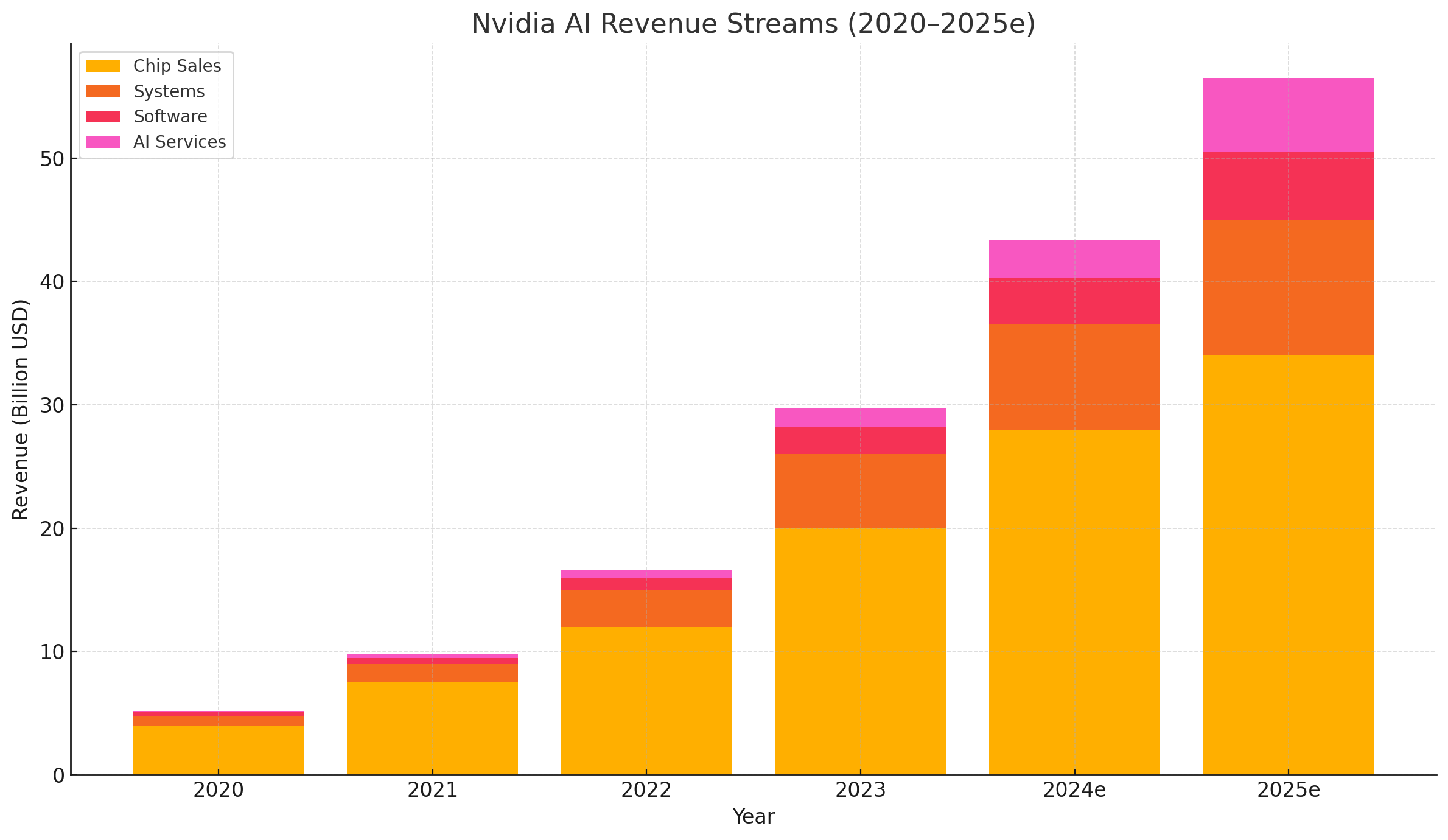Click the Systems legend color swatch
This screenshot has height=840, width=1448.
[x=103, y=91]
